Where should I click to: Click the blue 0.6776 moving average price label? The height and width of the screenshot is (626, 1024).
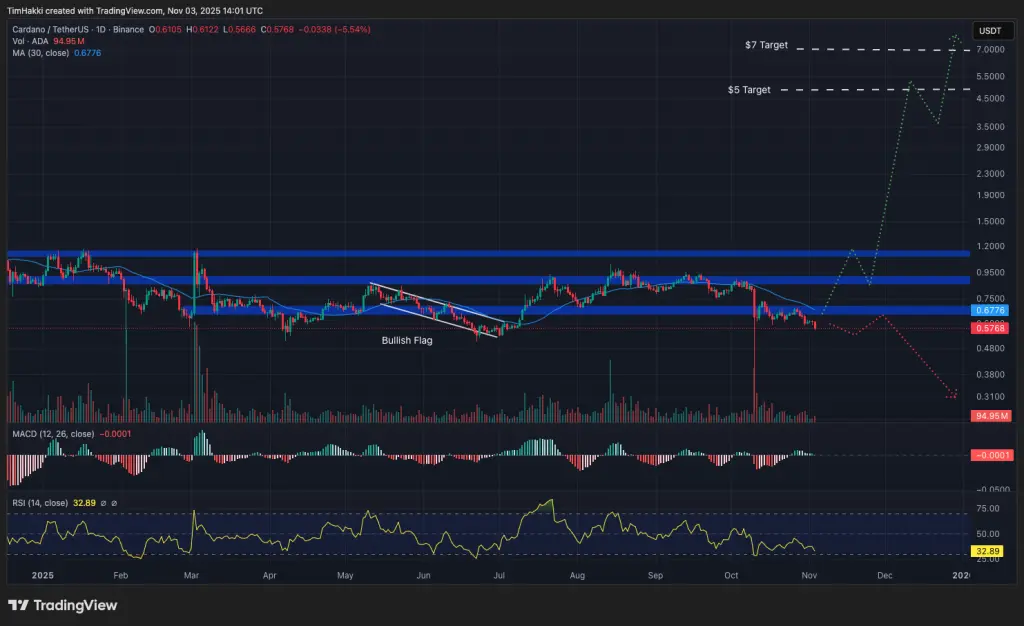coord(989,311)
